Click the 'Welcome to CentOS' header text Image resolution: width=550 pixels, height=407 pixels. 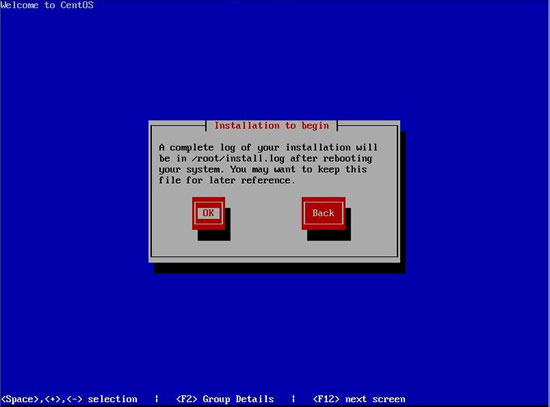(x=47, y=5)
